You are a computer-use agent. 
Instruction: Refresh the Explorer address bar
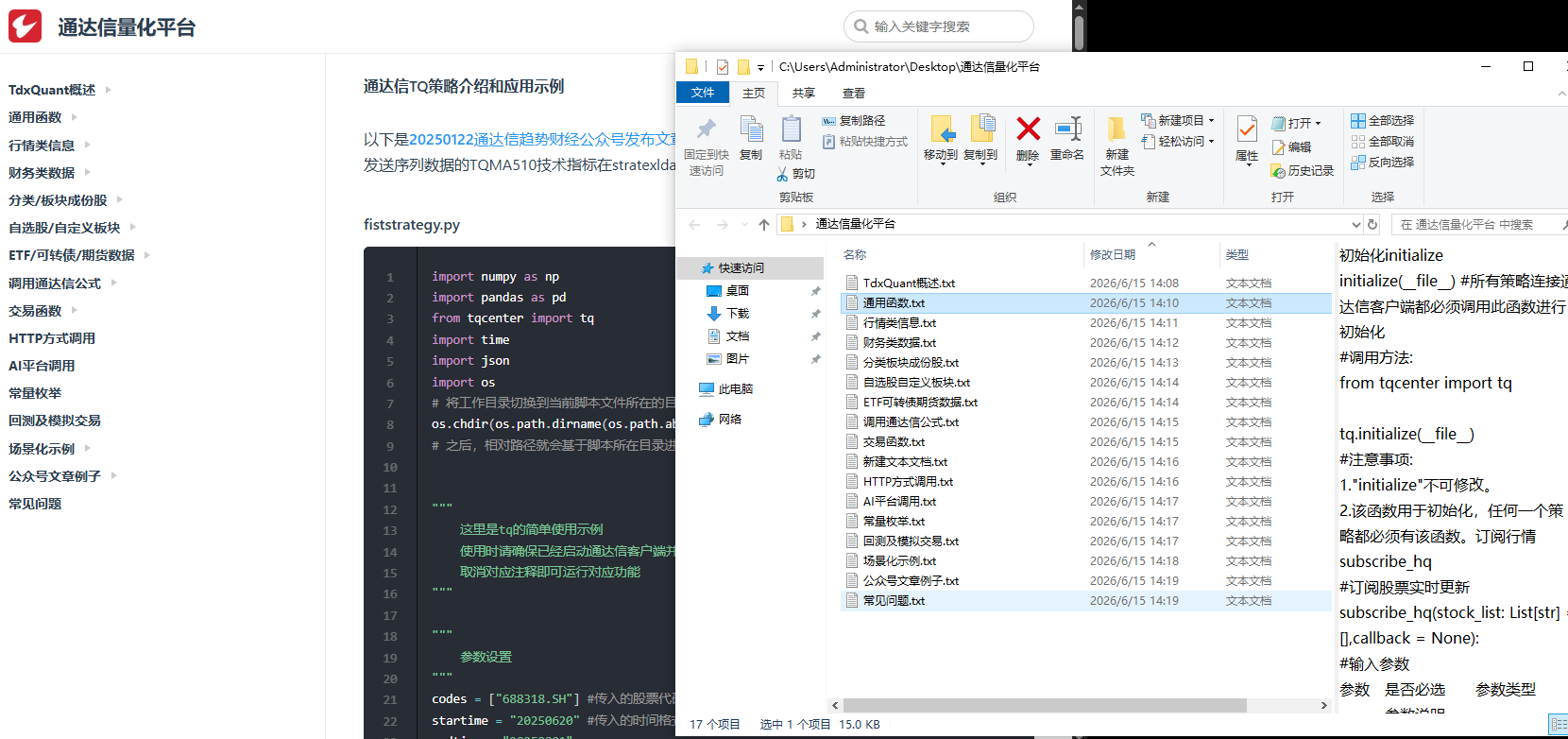(1372, 225)
